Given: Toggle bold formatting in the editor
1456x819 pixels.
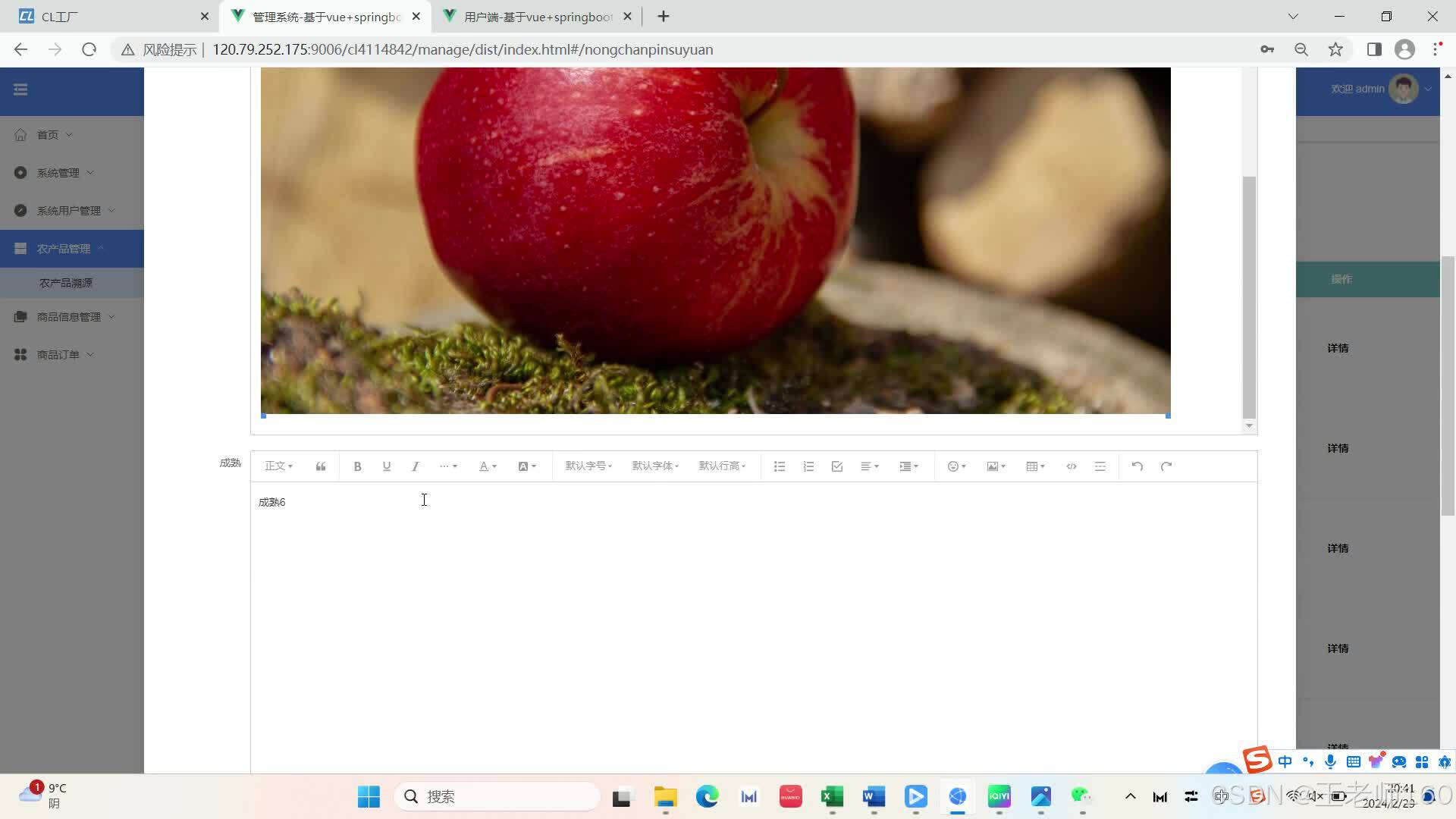Looking at the screenshot, I should 357,466.
